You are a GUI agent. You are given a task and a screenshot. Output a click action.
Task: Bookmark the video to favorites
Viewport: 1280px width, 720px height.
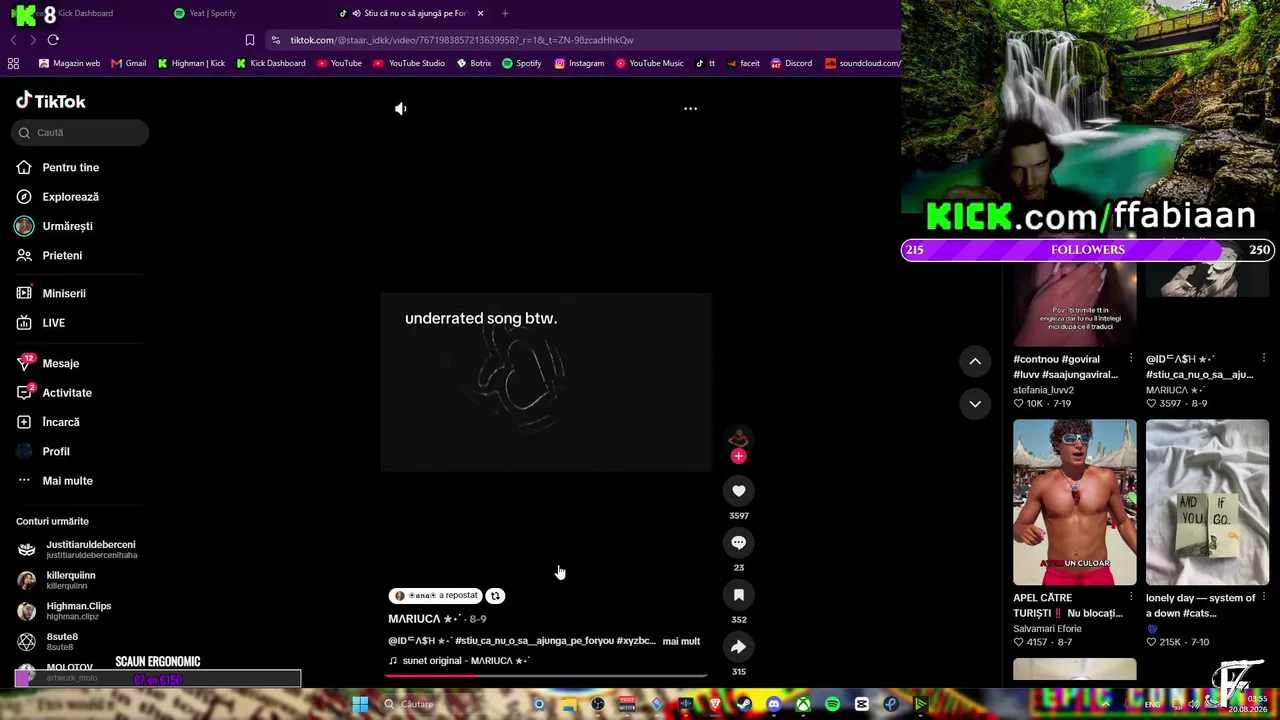[739, 595]
